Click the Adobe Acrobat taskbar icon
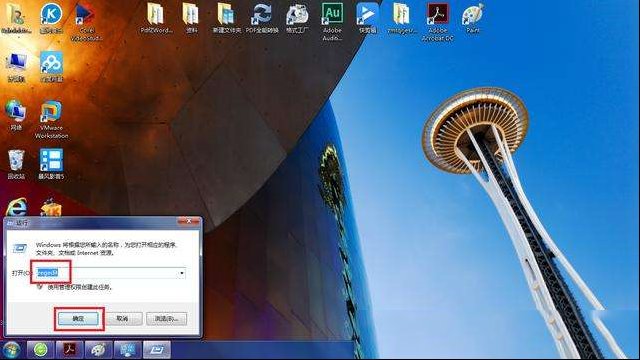The image size is (640, 360). 69,350
